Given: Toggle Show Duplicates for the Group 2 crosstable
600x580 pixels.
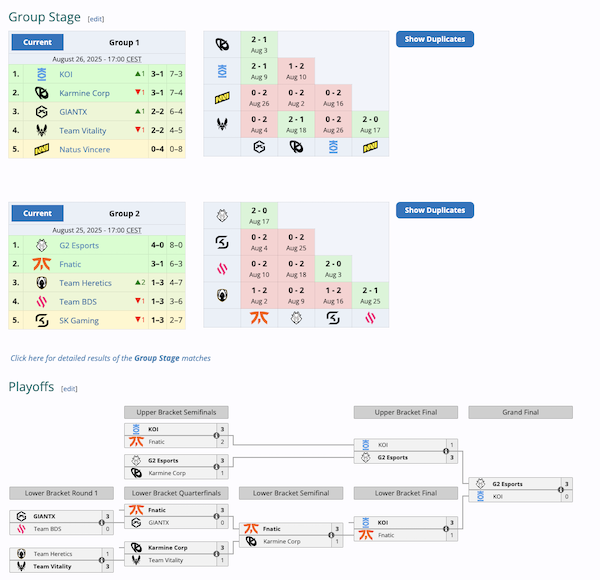Looking at the screenshot, I should click(434, 210).
